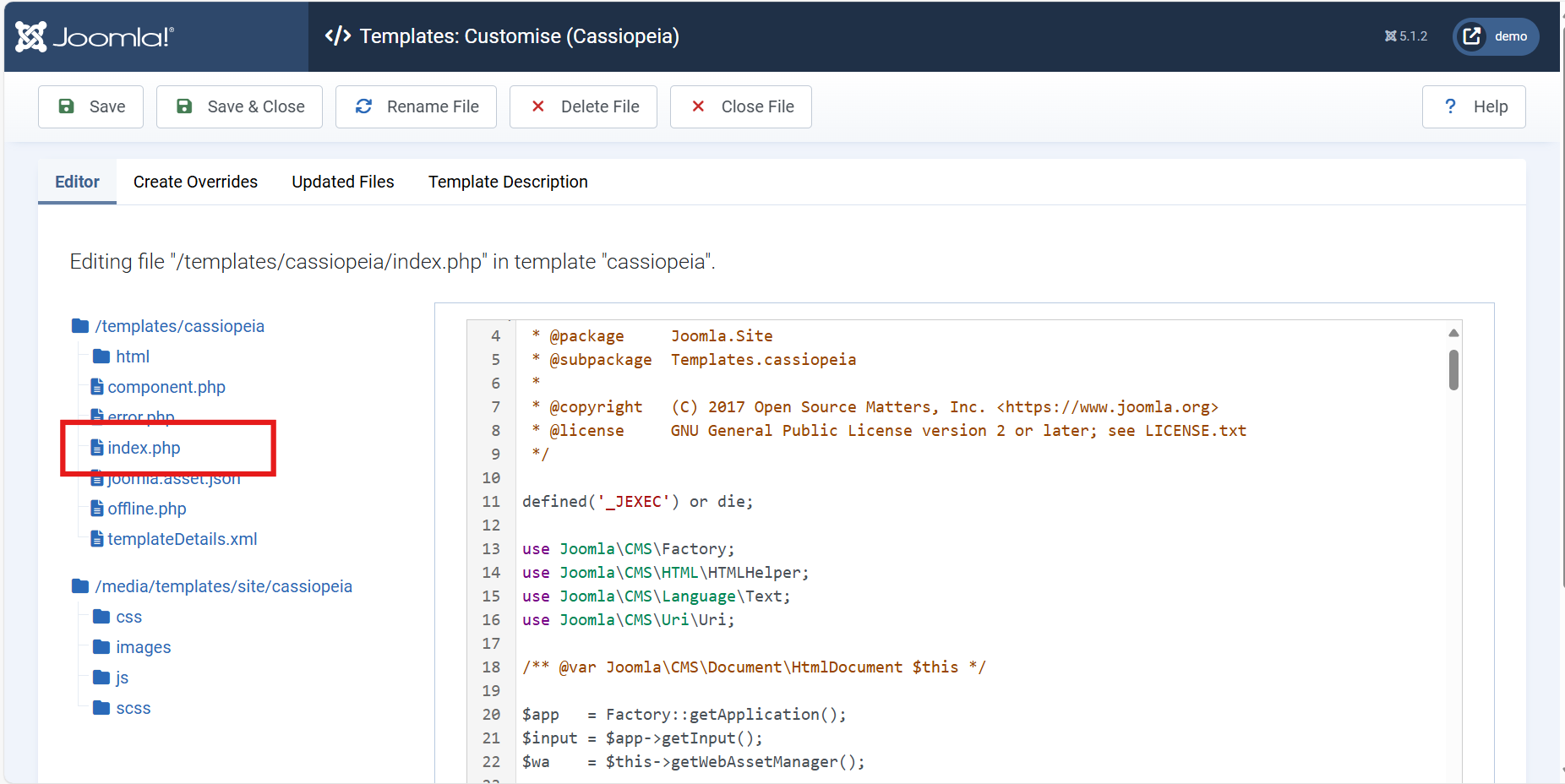Click the question mark icon on Help
Viewport: 1565px width, 784px height.
click(1451, 106)
